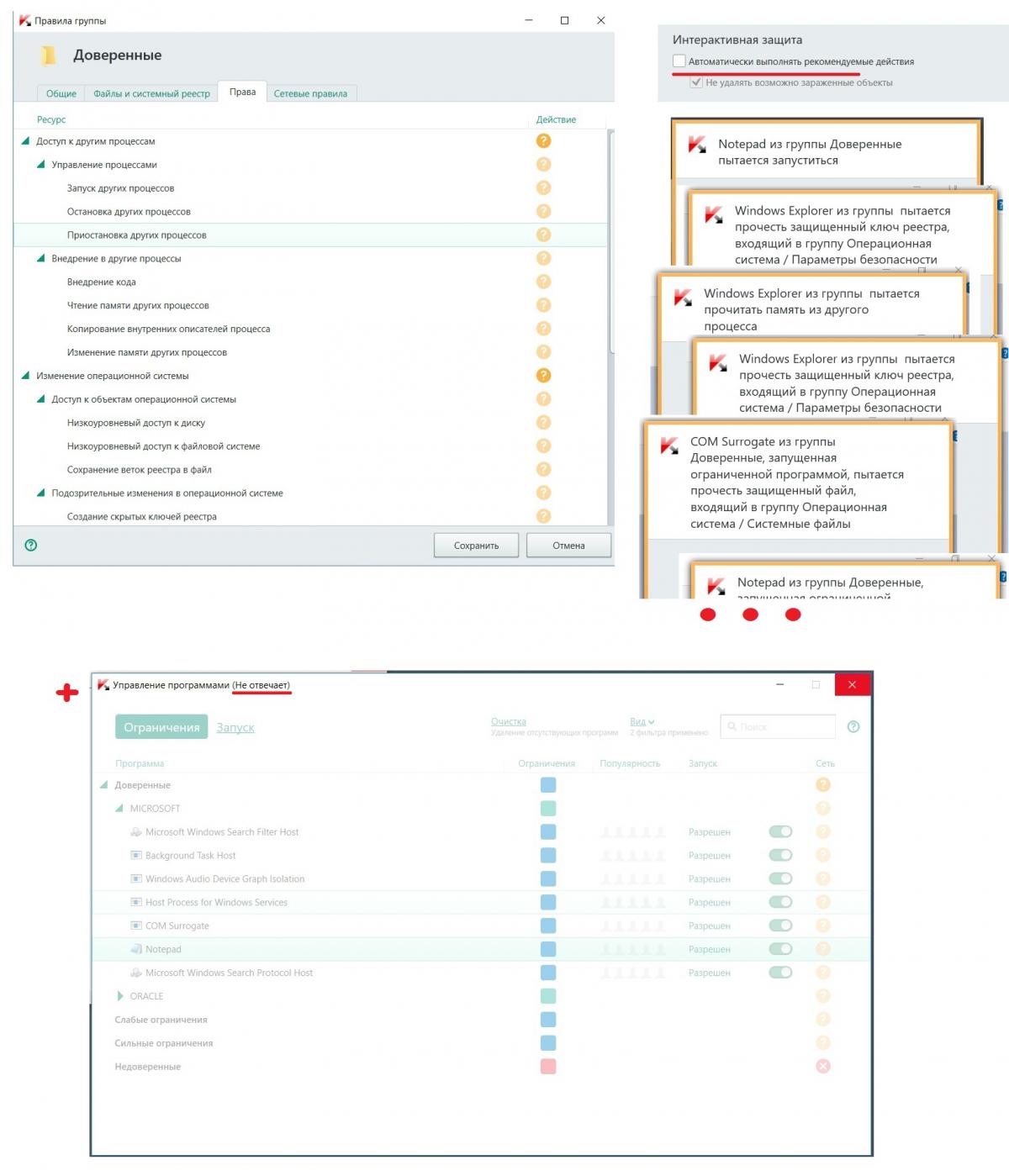Expand ORACLE group in program list

[x=120, y=996]
